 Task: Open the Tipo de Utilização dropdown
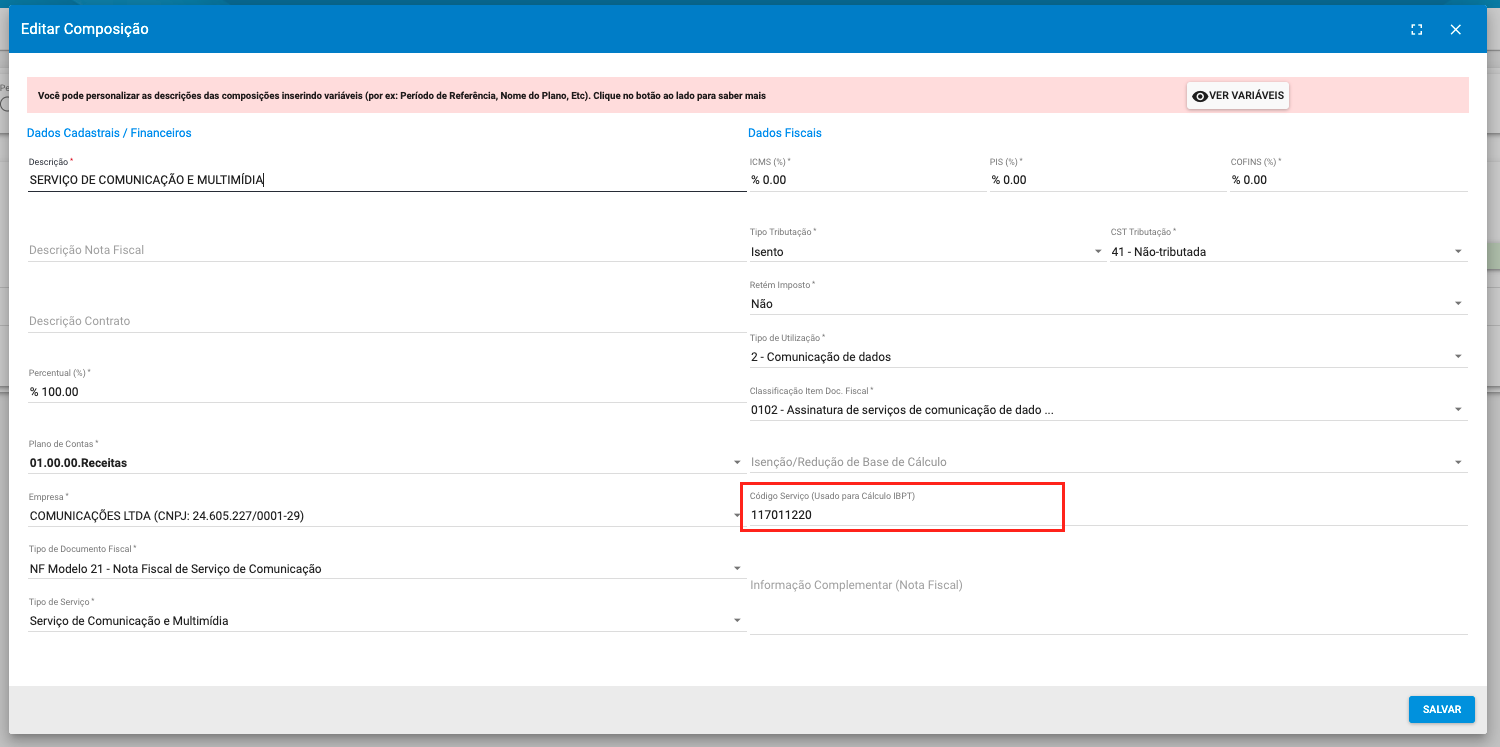click(1108, 357)
